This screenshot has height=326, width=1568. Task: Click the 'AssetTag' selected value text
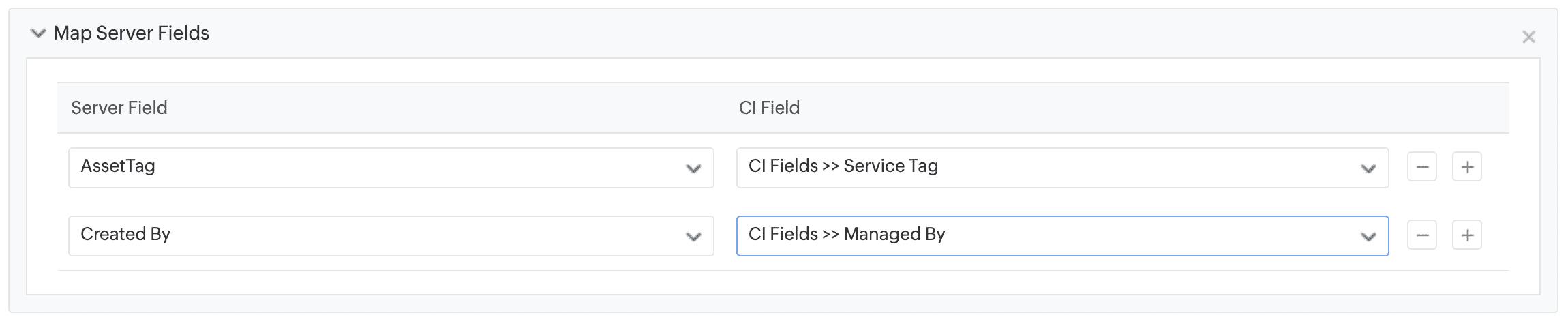click(118, 166)
